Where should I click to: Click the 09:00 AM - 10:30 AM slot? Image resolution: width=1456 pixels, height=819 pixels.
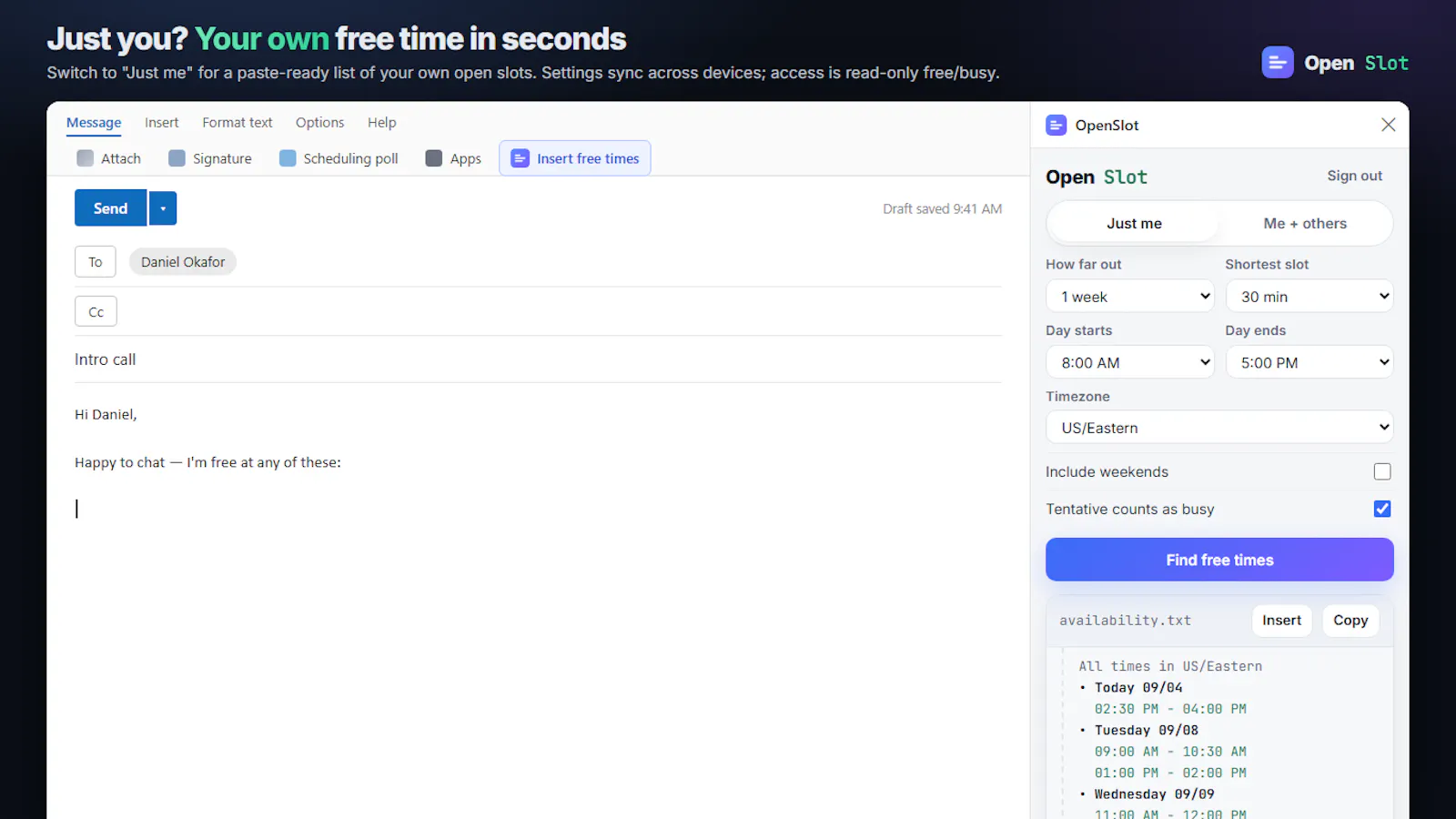coord(1170,752)
